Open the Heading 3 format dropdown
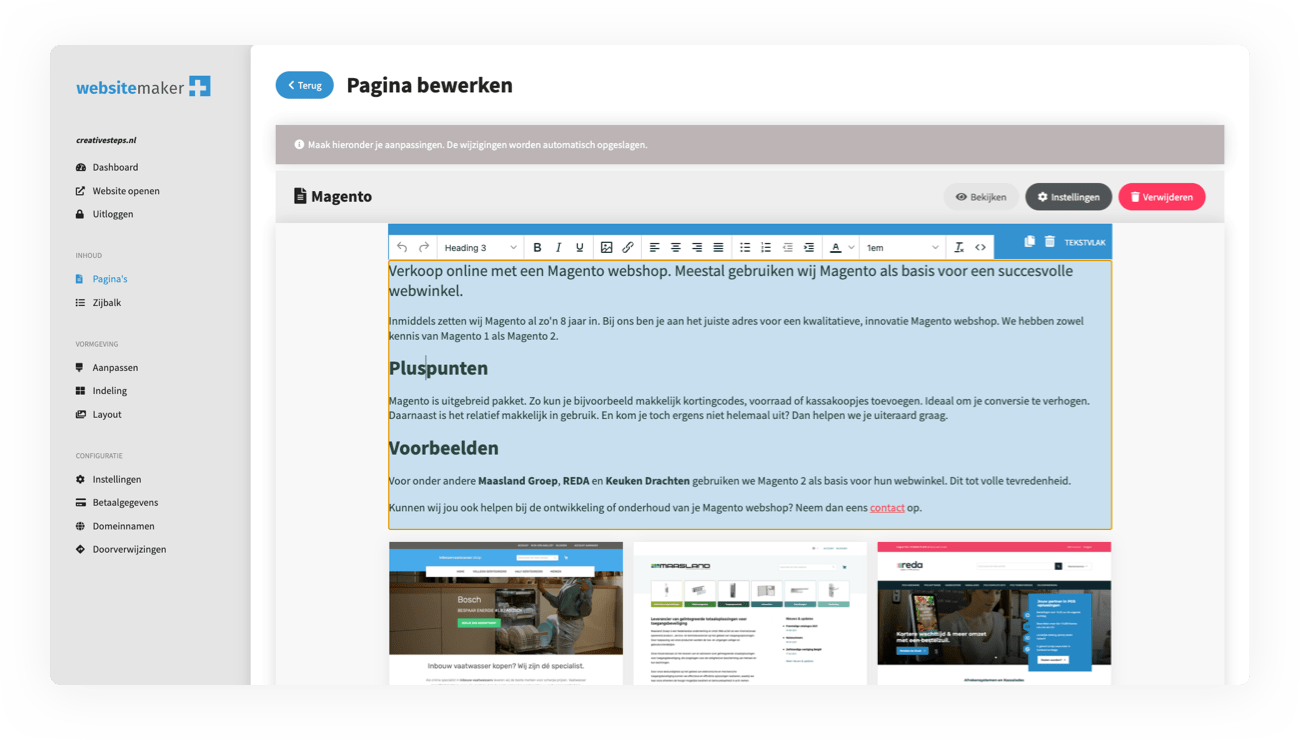 click(x=480, y=247)
